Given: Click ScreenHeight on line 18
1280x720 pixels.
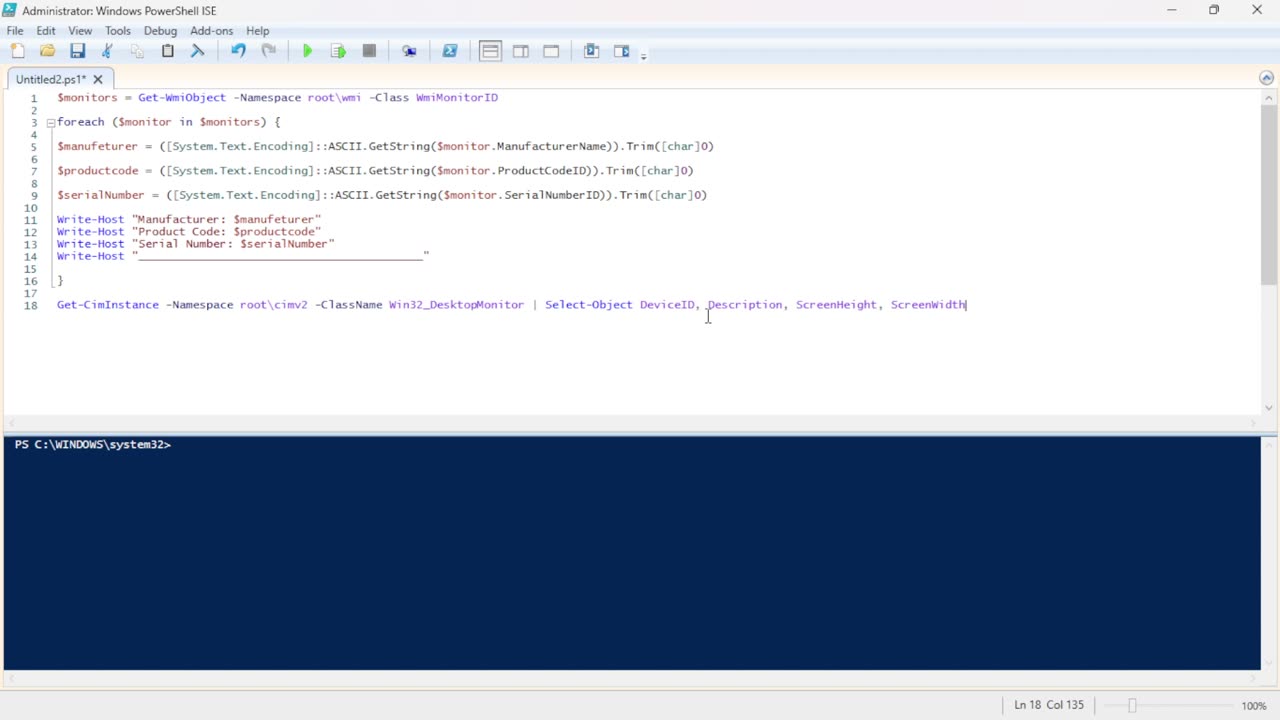Looking at the screenshot, I should tap(836, 305).
